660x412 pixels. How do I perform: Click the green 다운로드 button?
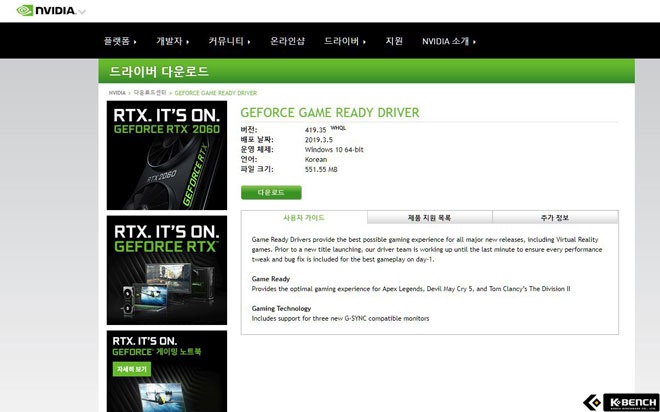pyautogui.click(x=271, y=192)
